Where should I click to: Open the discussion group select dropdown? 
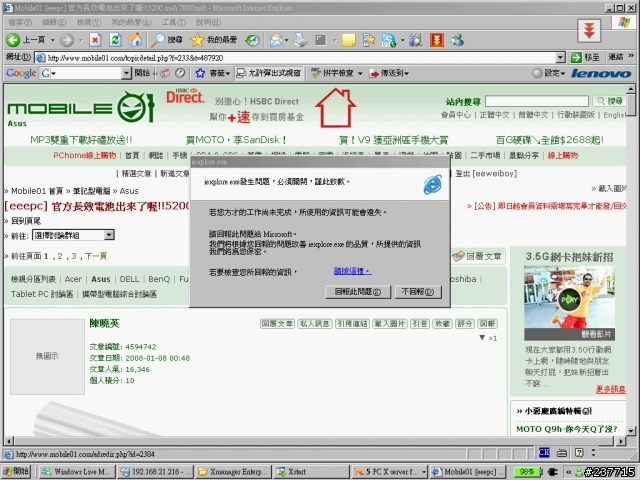pos(73,235)
